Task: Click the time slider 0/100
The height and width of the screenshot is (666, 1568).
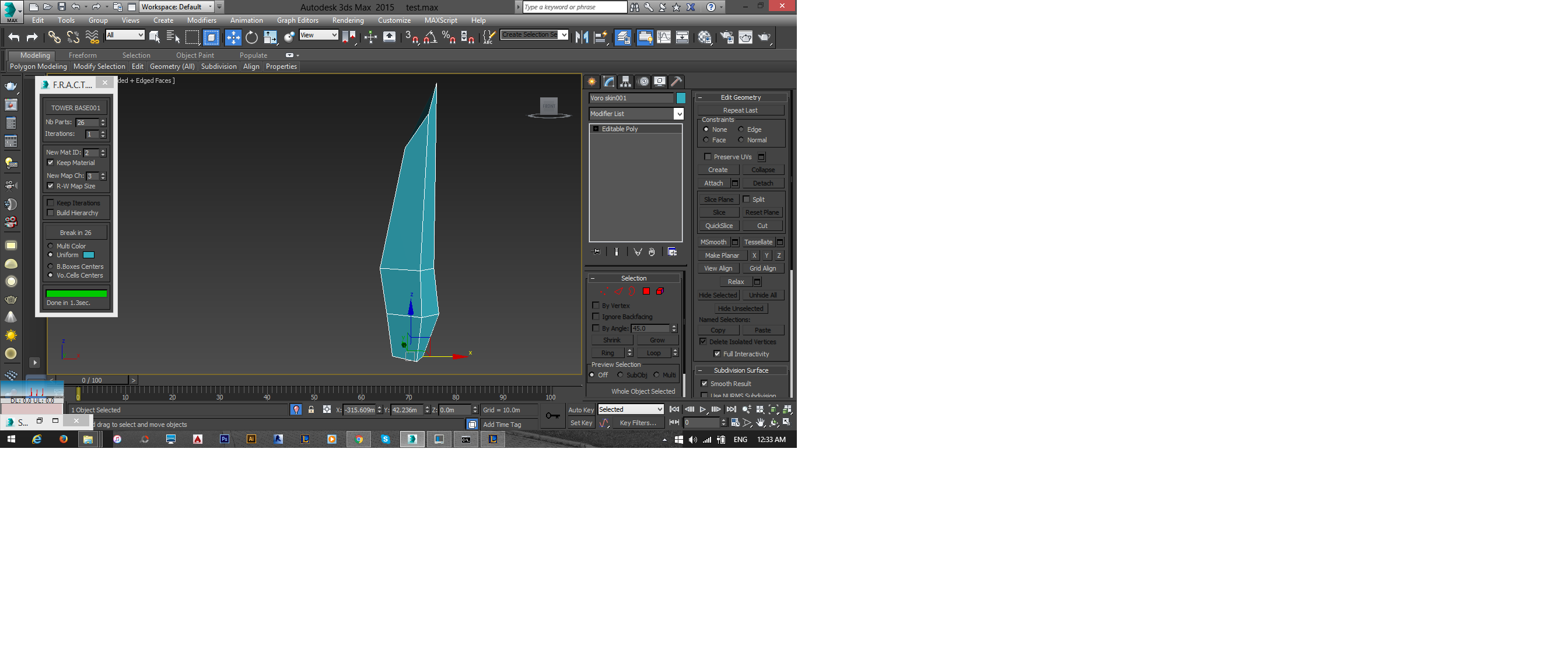Action: (92, 380)
